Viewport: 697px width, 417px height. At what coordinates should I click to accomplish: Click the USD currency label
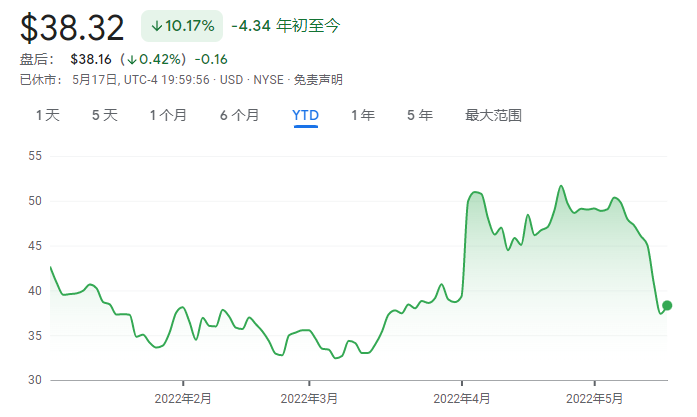[232, 80]
